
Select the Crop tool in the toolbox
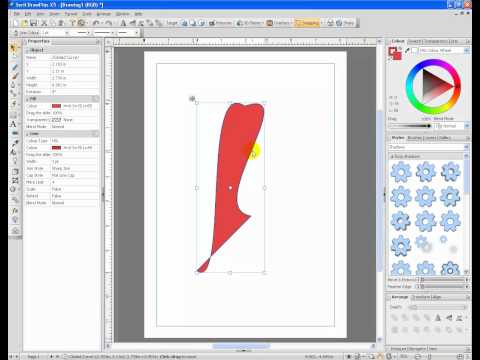coord(15,172)
